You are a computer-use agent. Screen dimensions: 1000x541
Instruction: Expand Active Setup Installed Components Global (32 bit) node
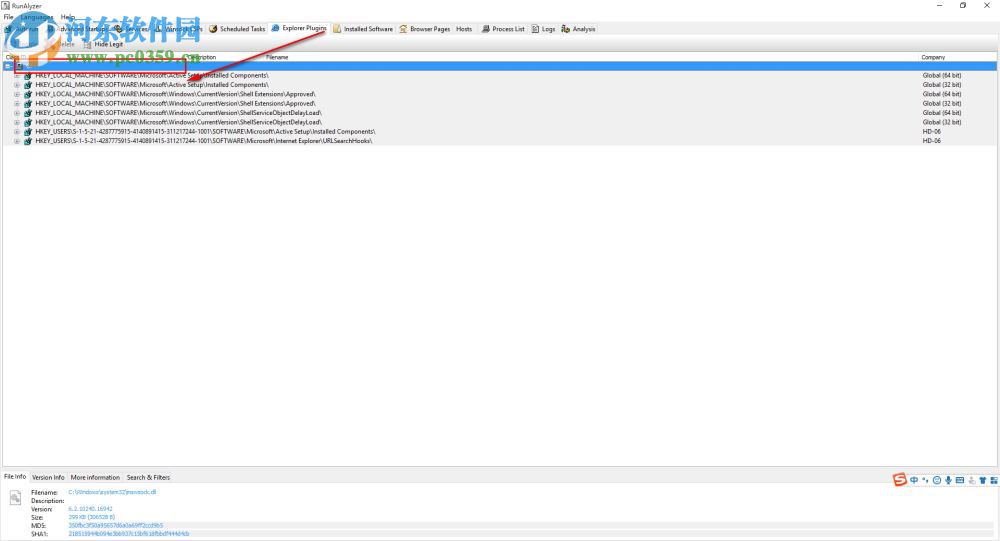(x=17, y=85)
